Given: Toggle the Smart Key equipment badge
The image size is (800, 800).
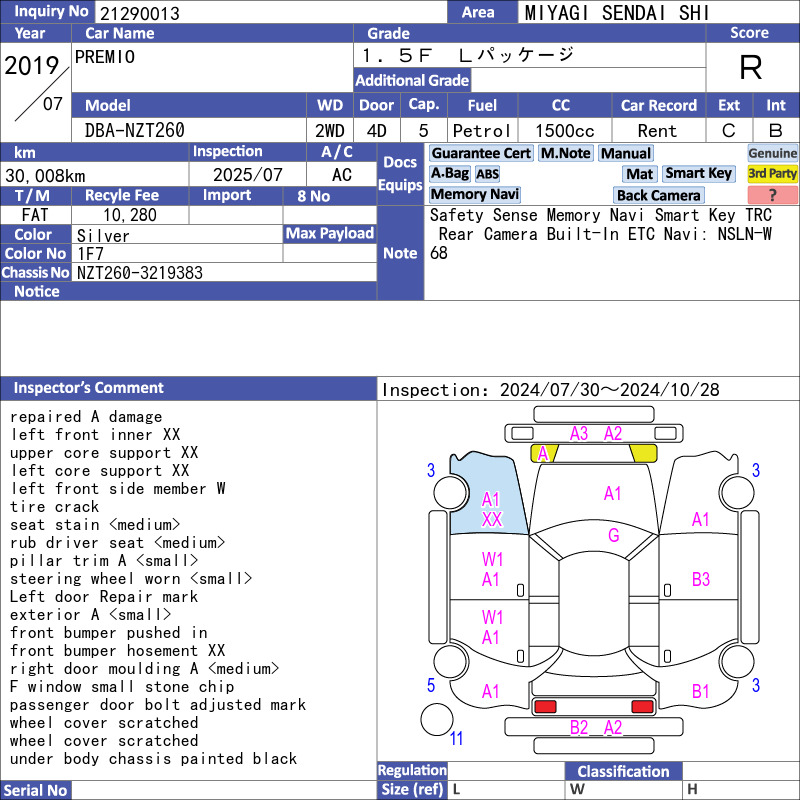Looking at the screenshot, I should pyautogui.click(x=698, y=173).
